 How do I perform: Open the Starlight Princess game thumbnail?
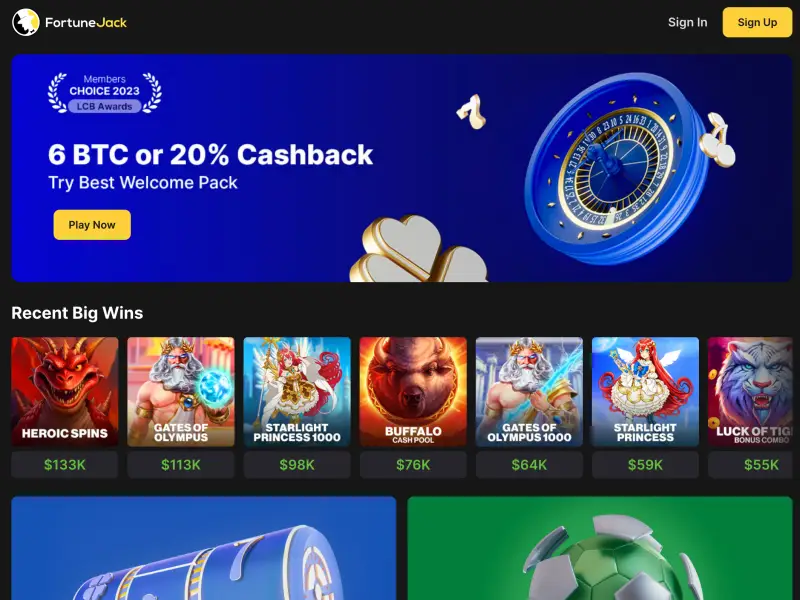(645, 392)
